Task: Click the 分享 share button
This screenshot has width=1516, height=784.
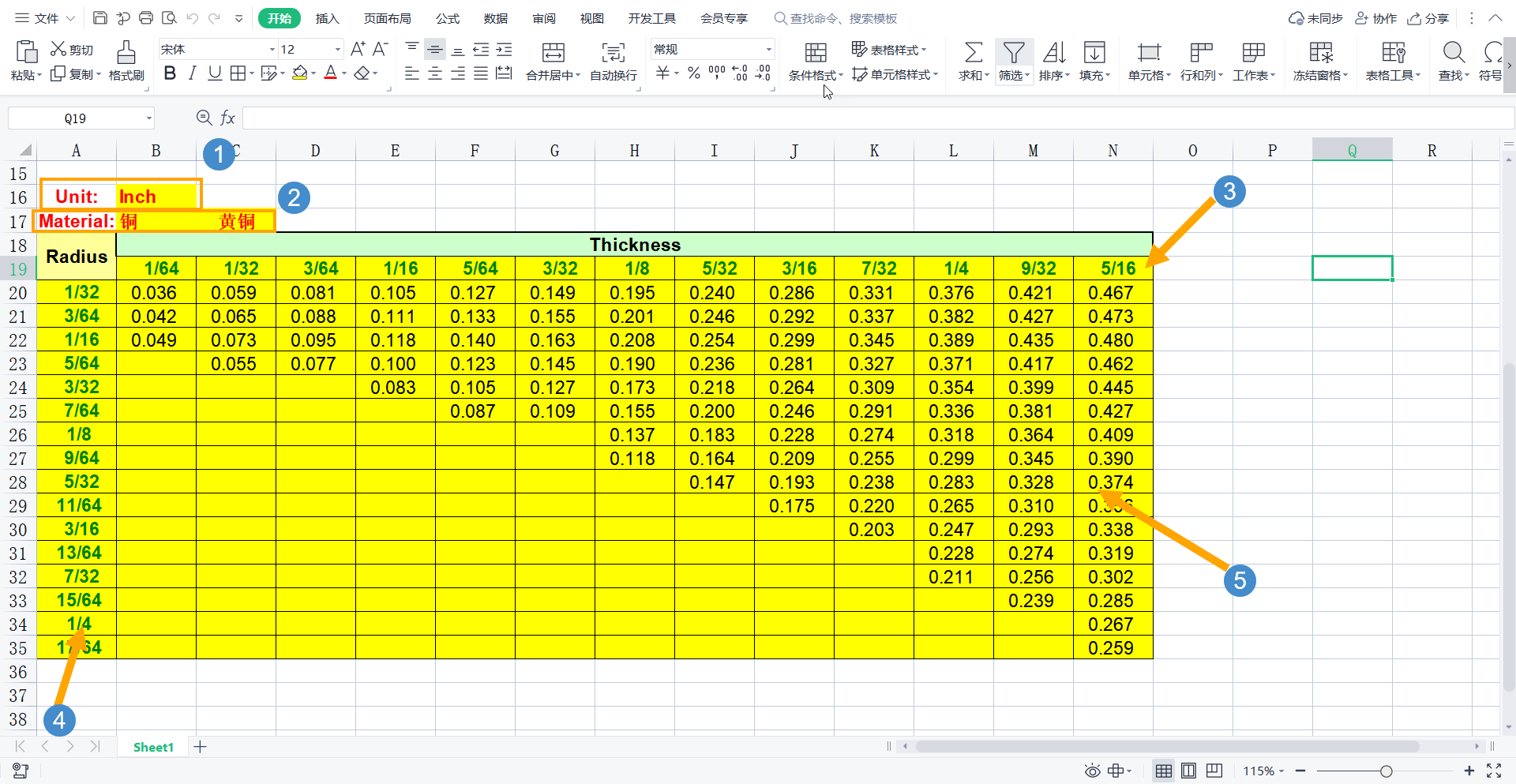Action: tap(1428, 18)
